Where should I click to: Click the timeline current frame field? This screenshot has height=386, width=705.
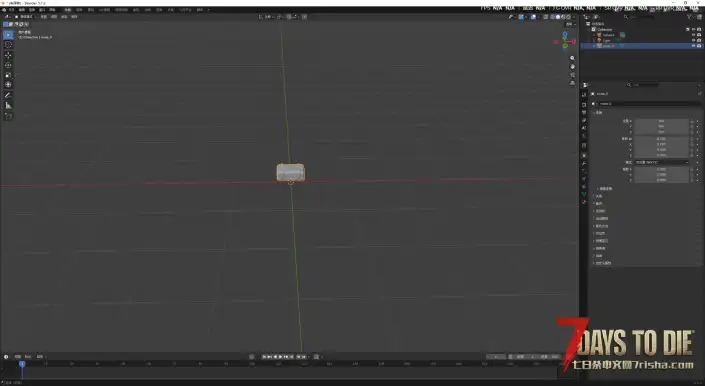496,357
